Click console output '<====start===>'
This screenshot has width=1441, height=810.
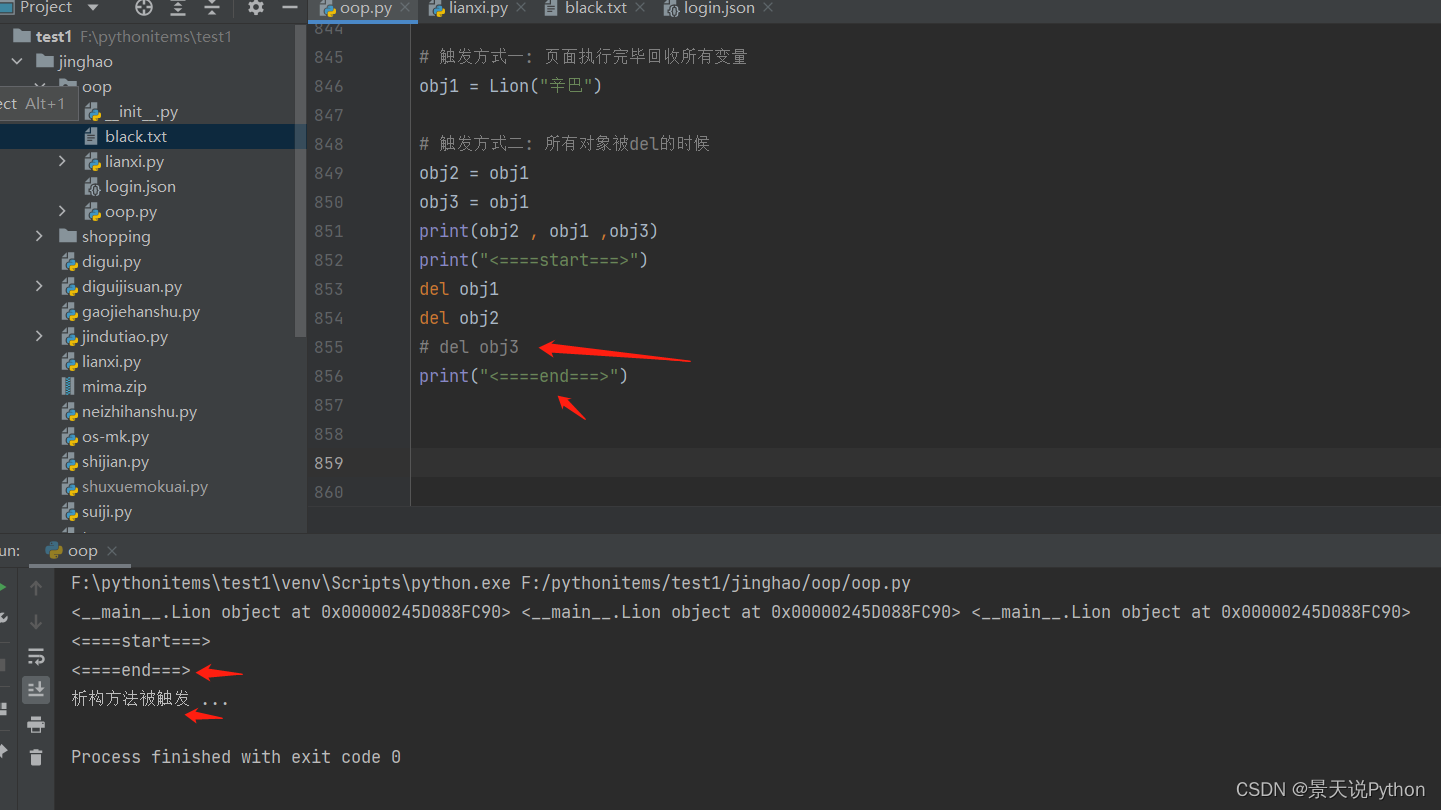[141, 641]
